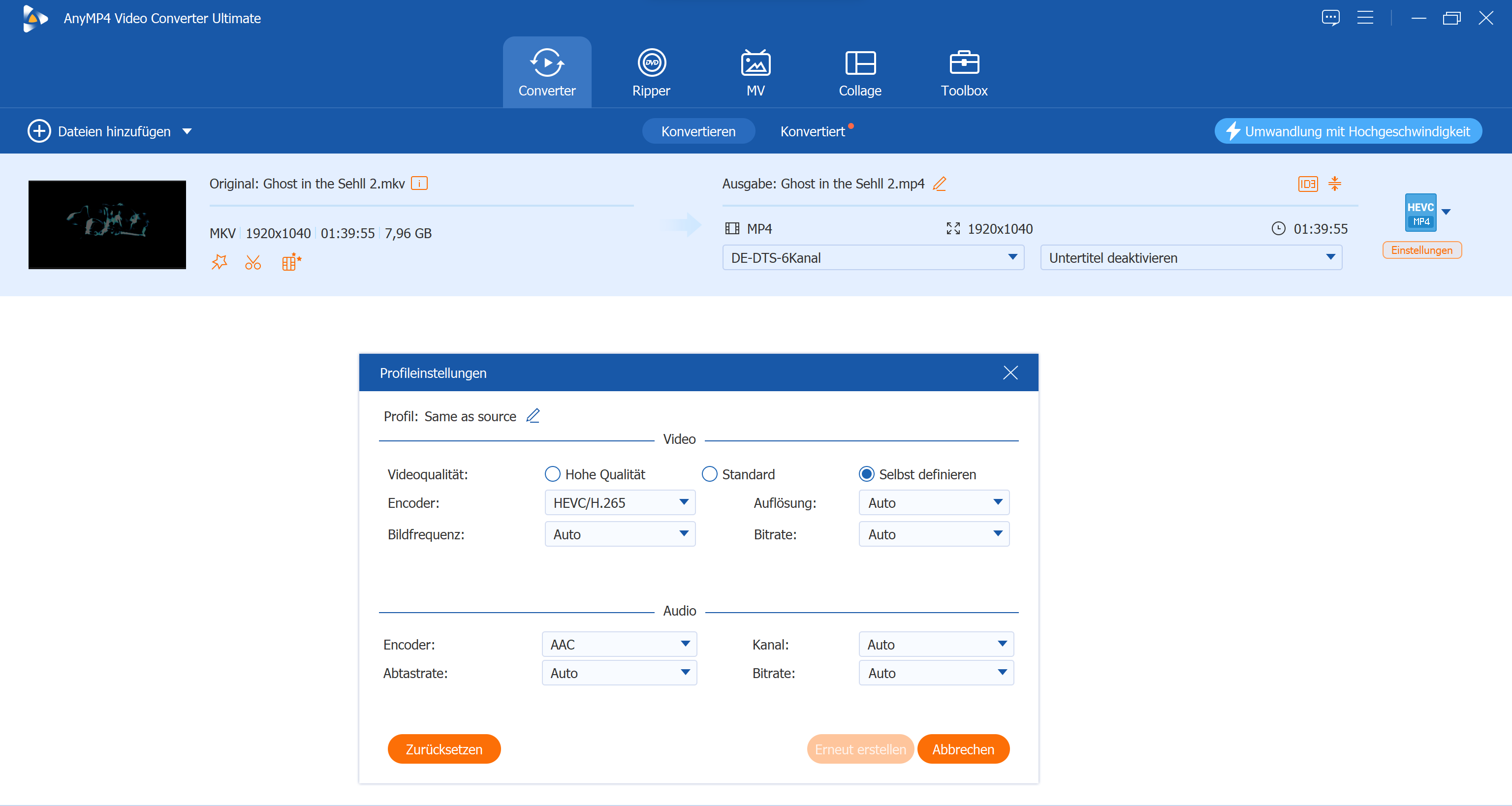Click the Zurücksetzen button
The height and width of the screenshot is (806, 1512).
click(x=444, y=749)
